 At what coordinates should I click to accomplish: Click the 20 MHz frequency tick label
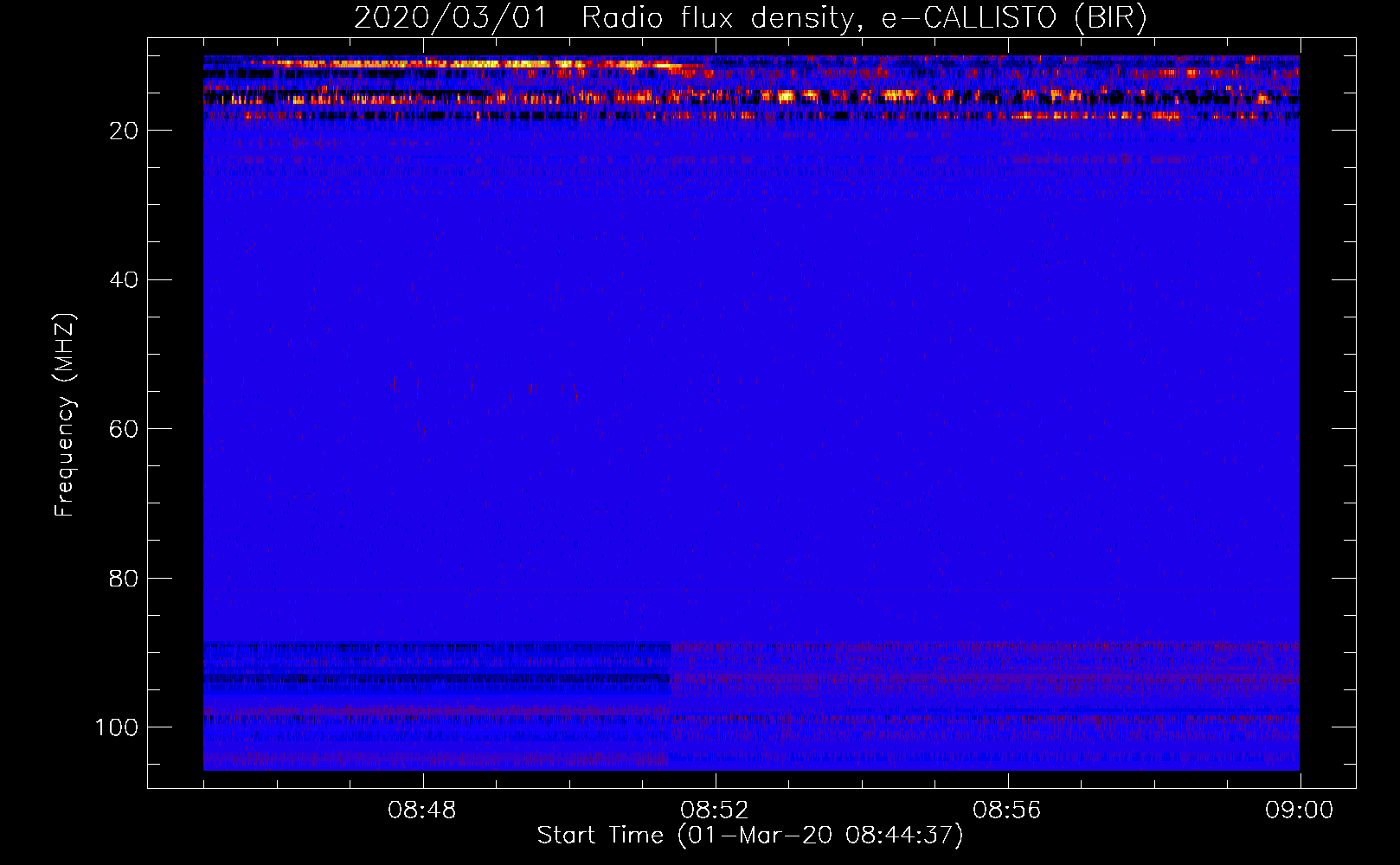[124, 131]
